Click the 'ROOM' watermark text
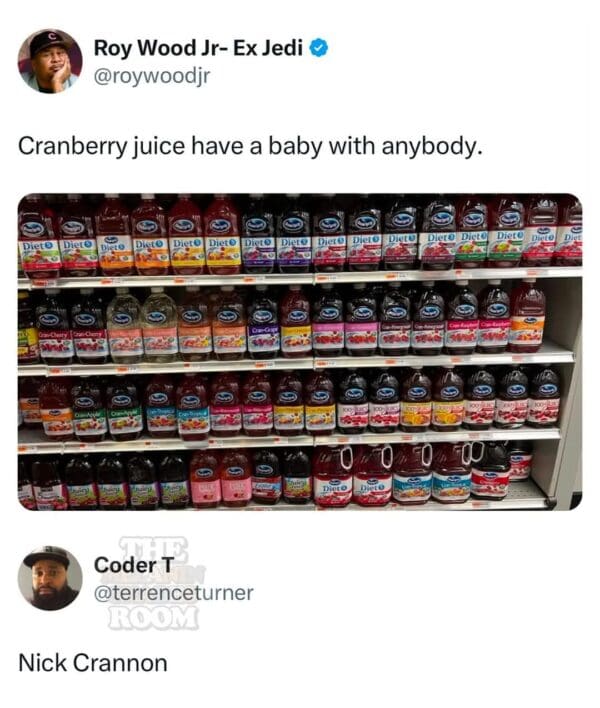This screenshot has height=708, width=600. click(x=153, y=618)
